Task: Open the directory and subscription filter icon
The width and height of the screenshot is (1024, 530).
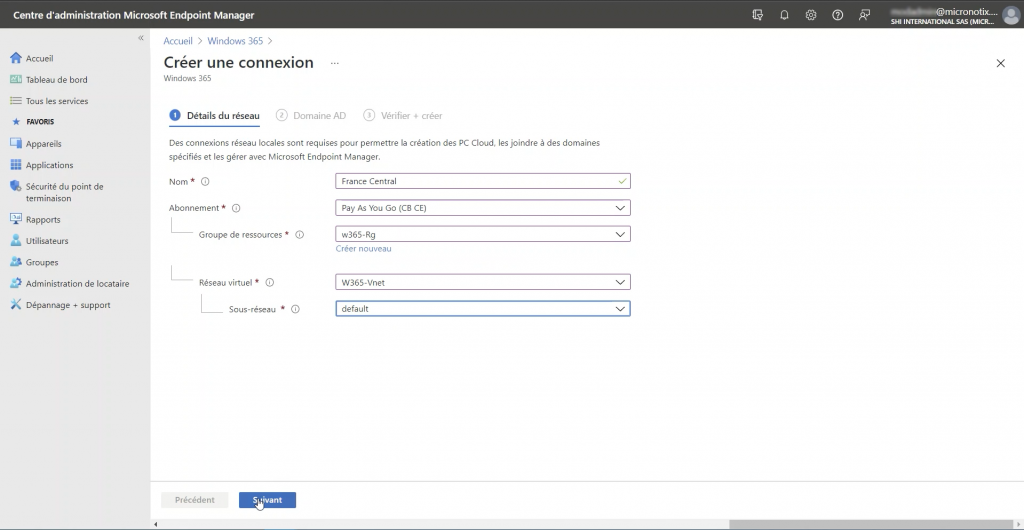Action: point(758,14)
